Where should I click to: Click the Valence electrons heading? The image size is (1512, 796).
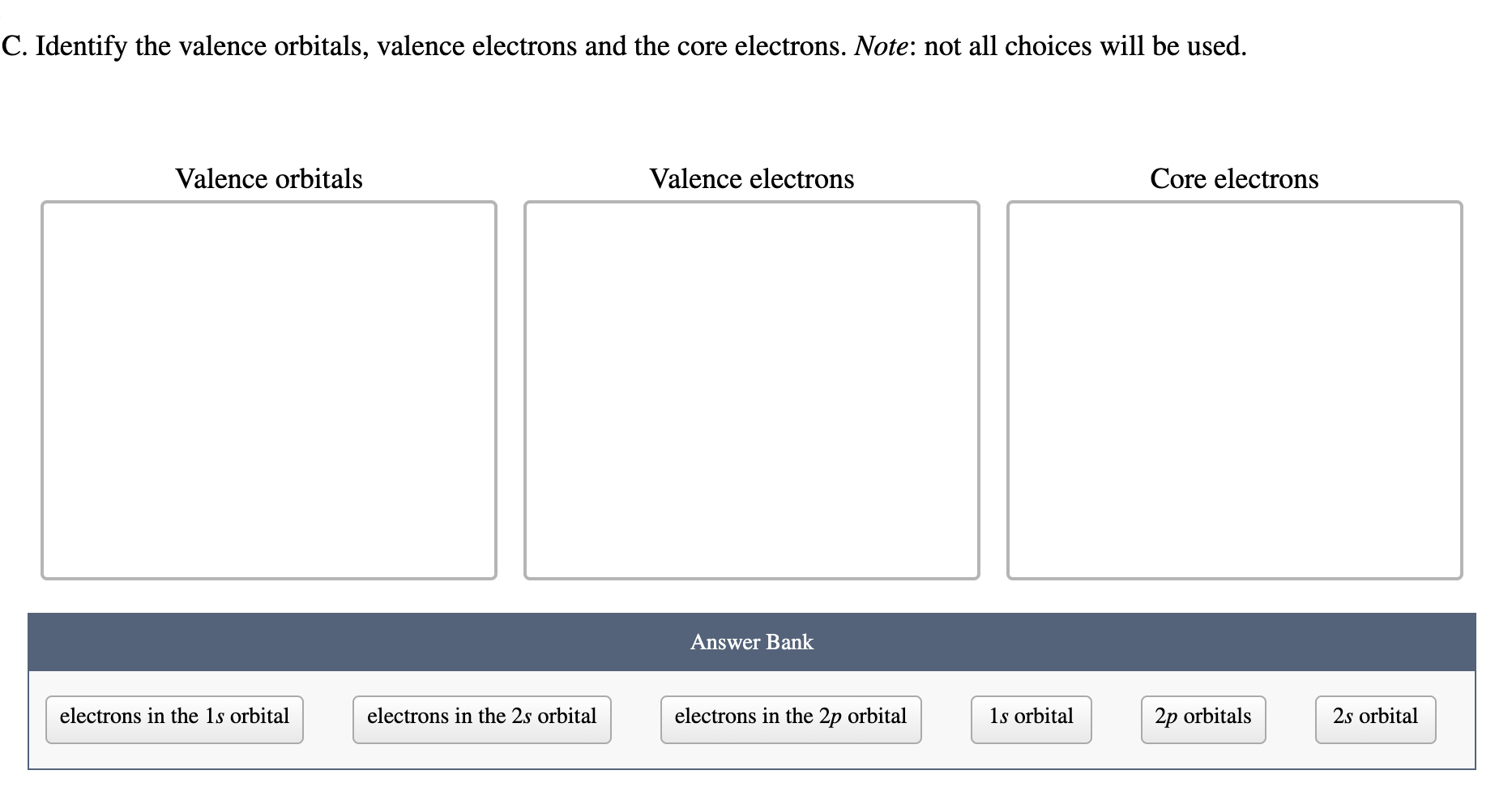[x=751, y=178]
